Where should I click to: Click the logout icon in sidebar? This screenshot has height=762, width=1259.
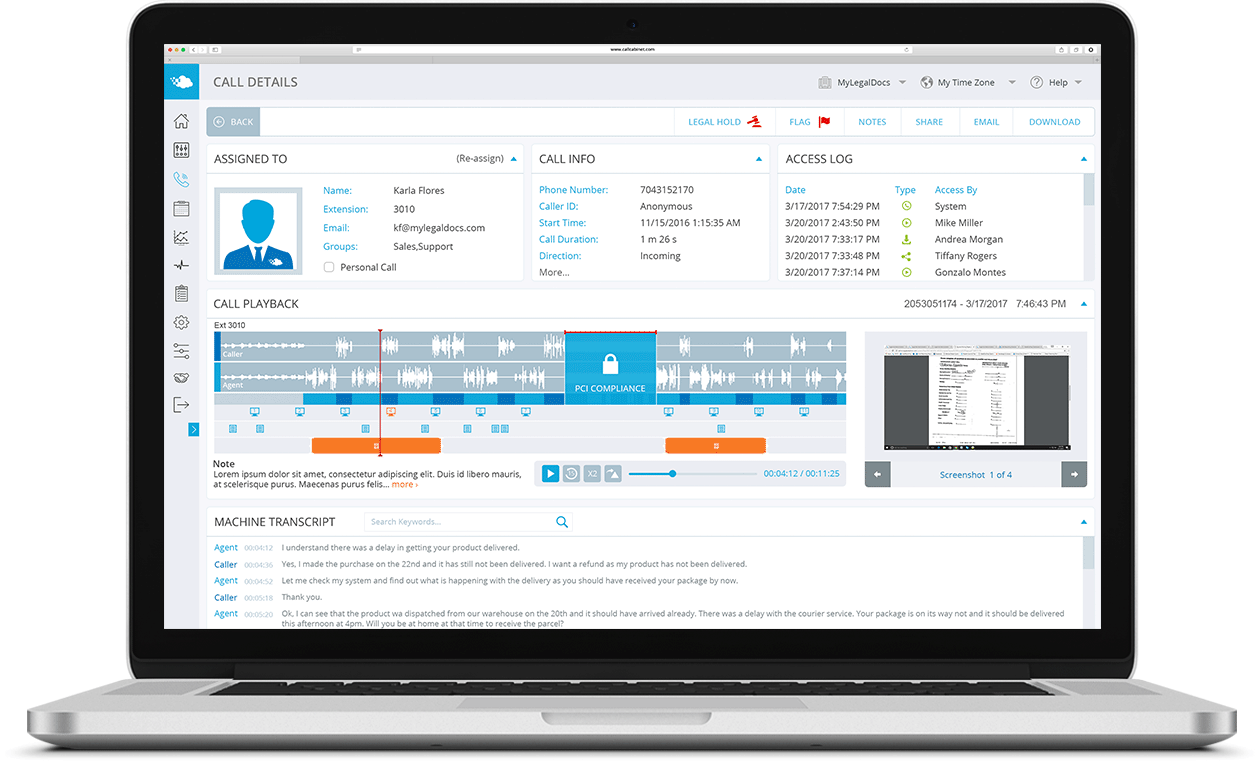point(181,405)
